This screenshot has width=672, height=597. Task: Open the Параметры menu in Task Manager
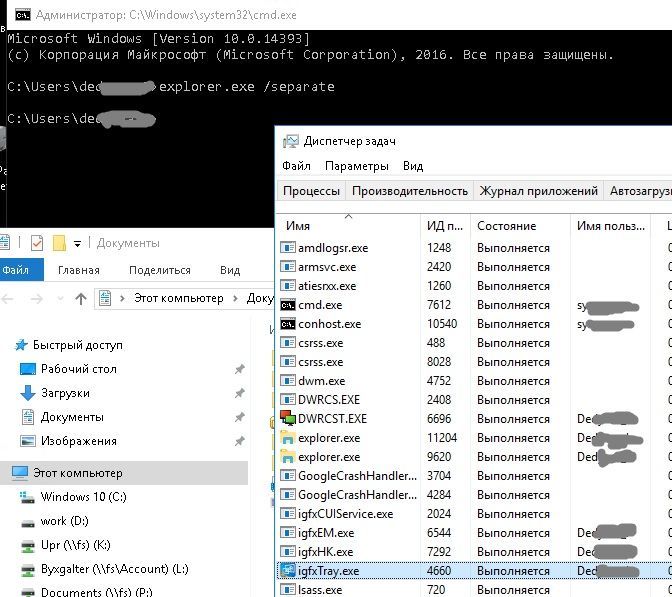(x=357, y=166)
